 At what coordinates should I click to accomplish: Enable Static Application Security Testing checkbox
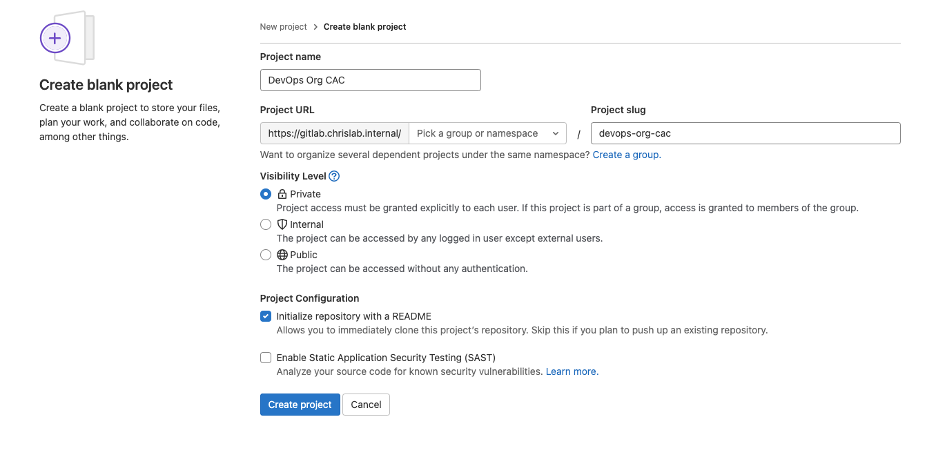(266, 357)
